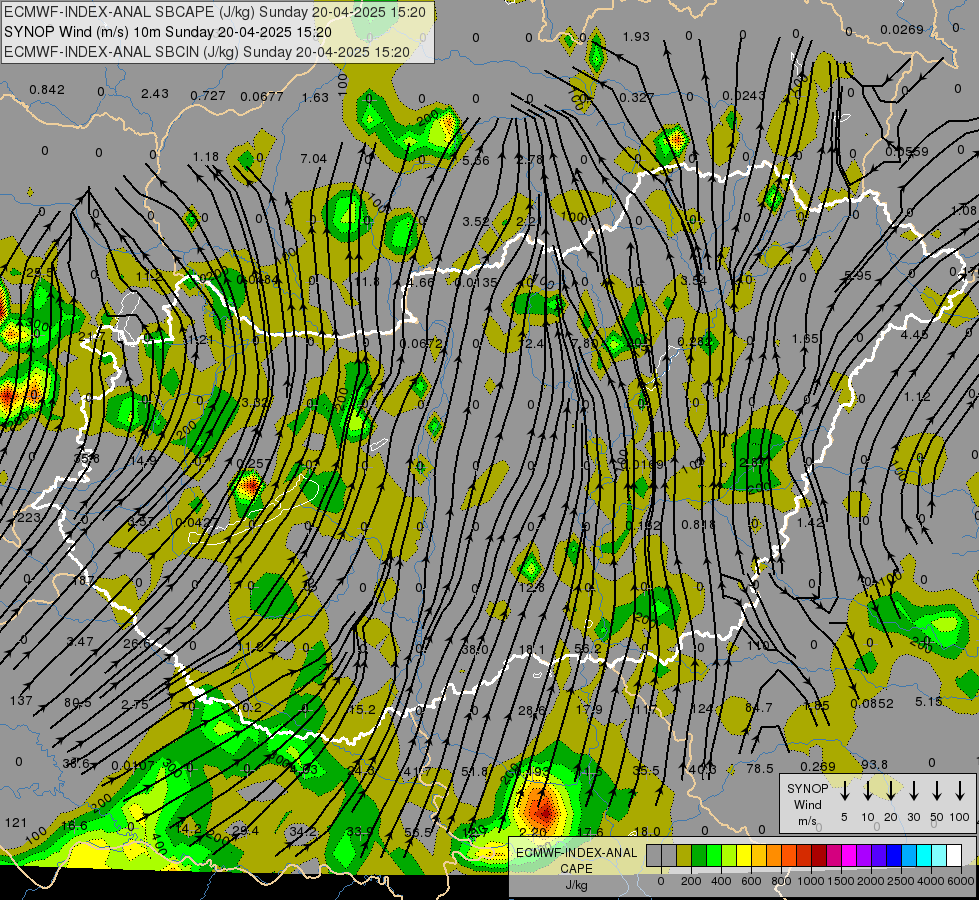This screenshot has width=979, height=900.
Task: Click the SBCIN title line in header
Action: point(207,52)
